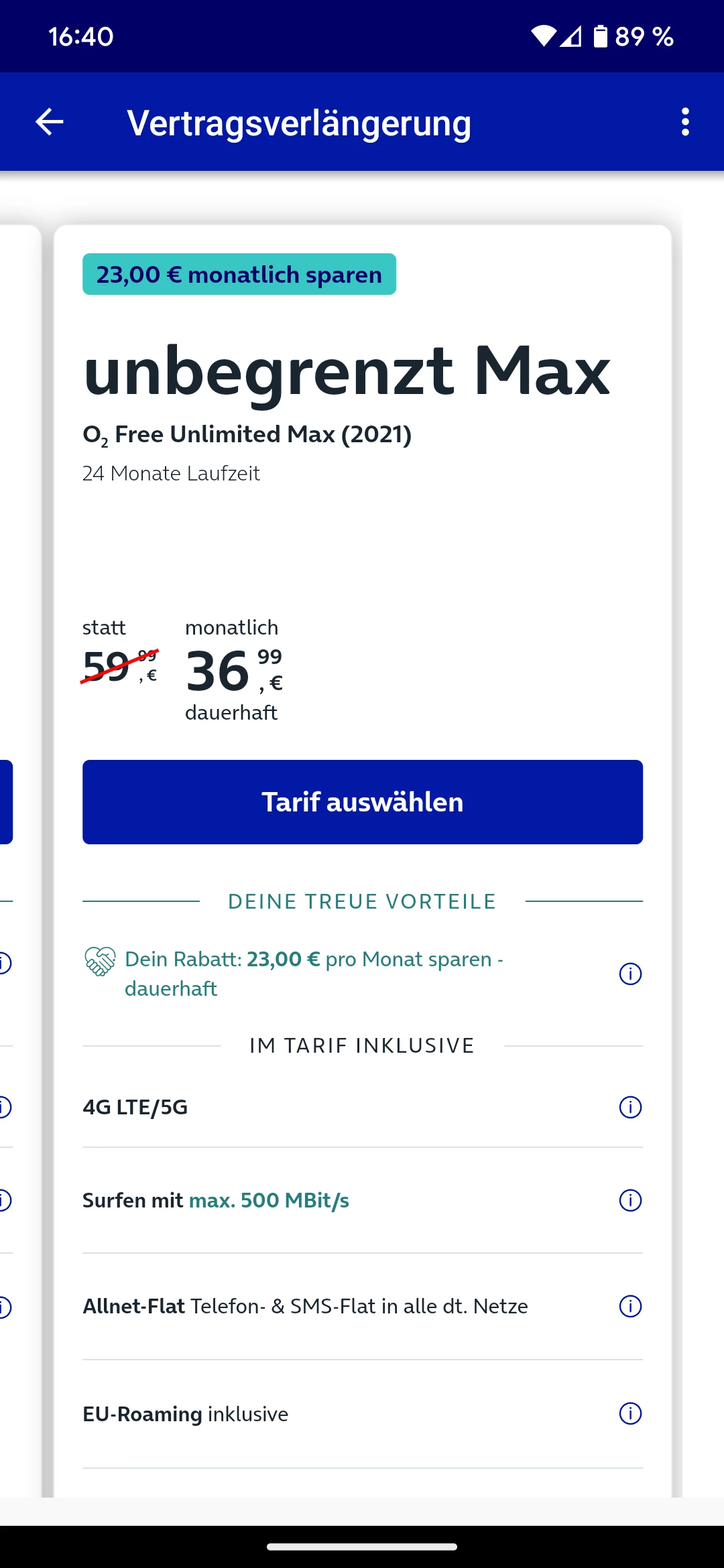Image resolution: width=724 pixels, height=1568 pixels.
Task: Tap the battery status icon
Action: point(600,36)
